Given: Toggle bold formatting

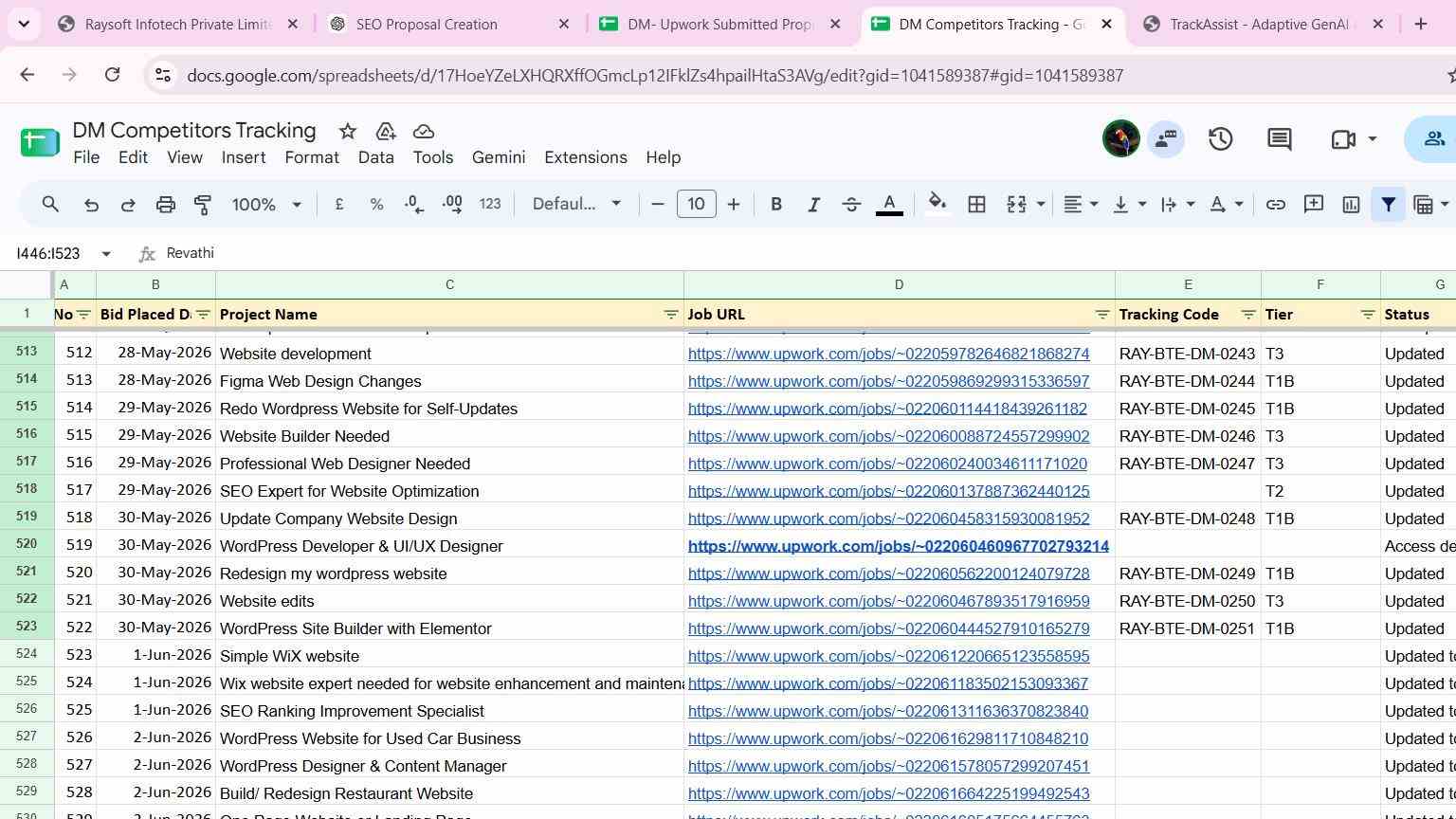Looking at the screenshot, I should point(775,204).
